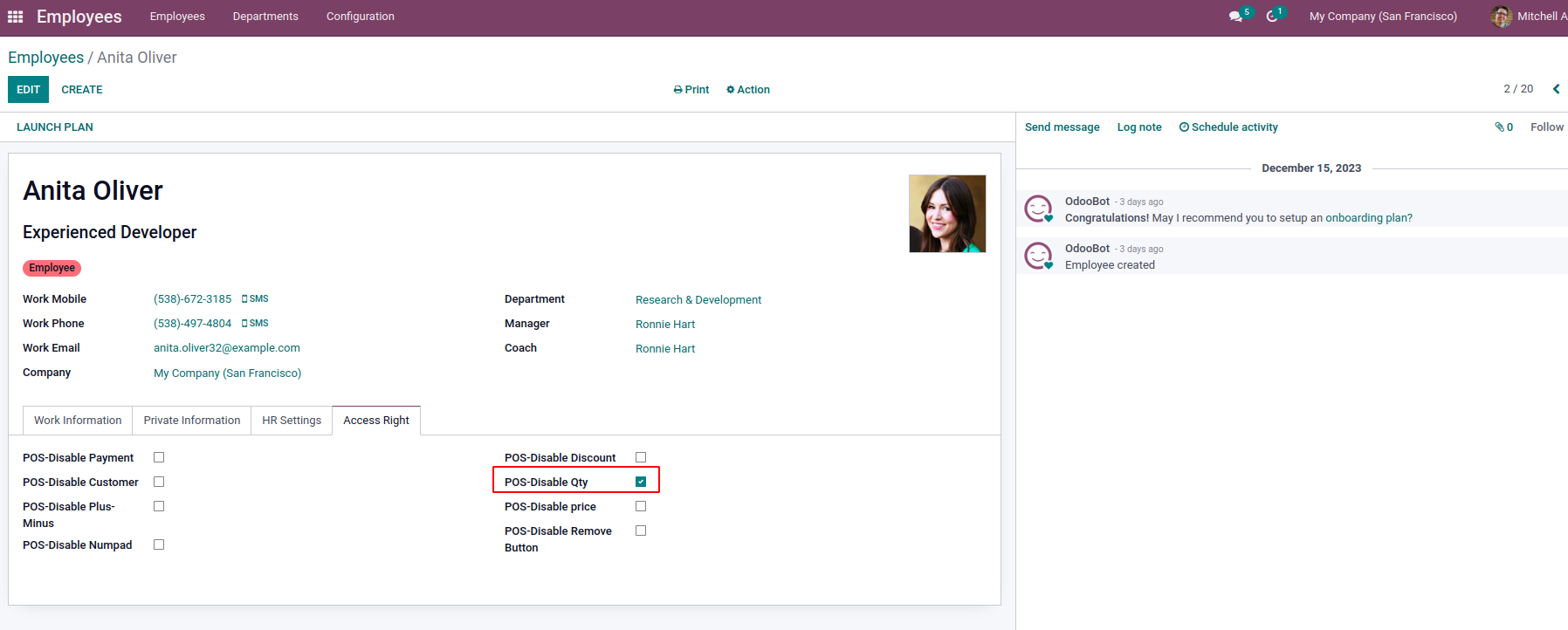Click Send message in chatter
The height and width of the screenshot is (630, 1568).
click(1063, 127)
